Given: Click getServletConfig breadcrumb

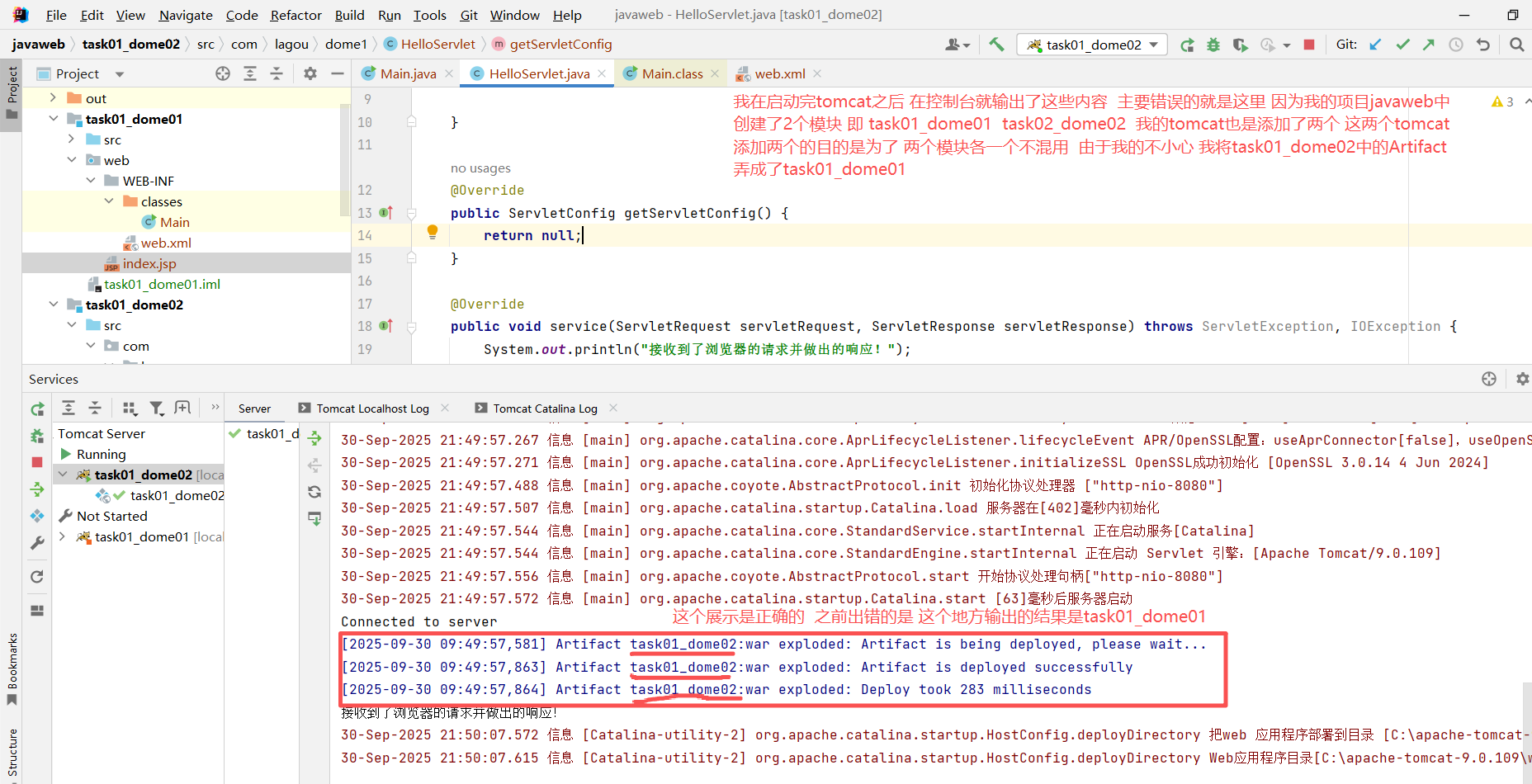Looking at the screenshot, I should [x=552, y=45].
